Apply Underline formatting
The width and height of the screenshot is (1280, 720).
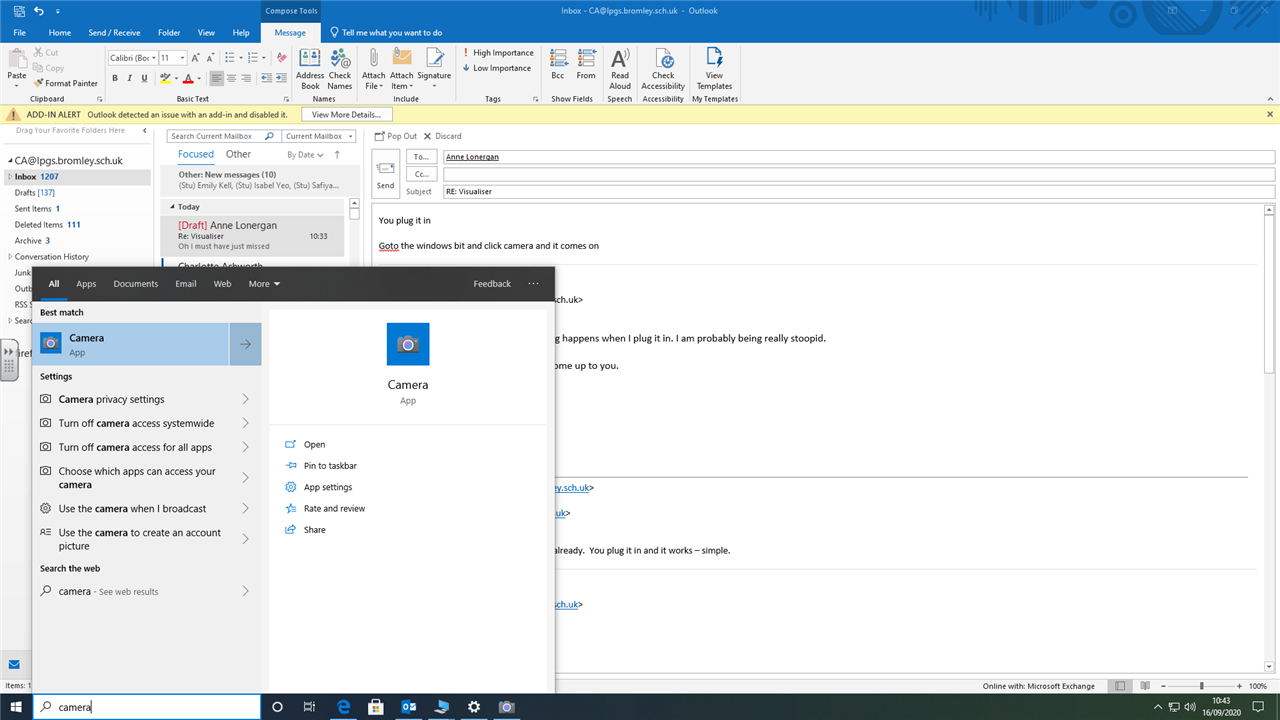(145, 78)
